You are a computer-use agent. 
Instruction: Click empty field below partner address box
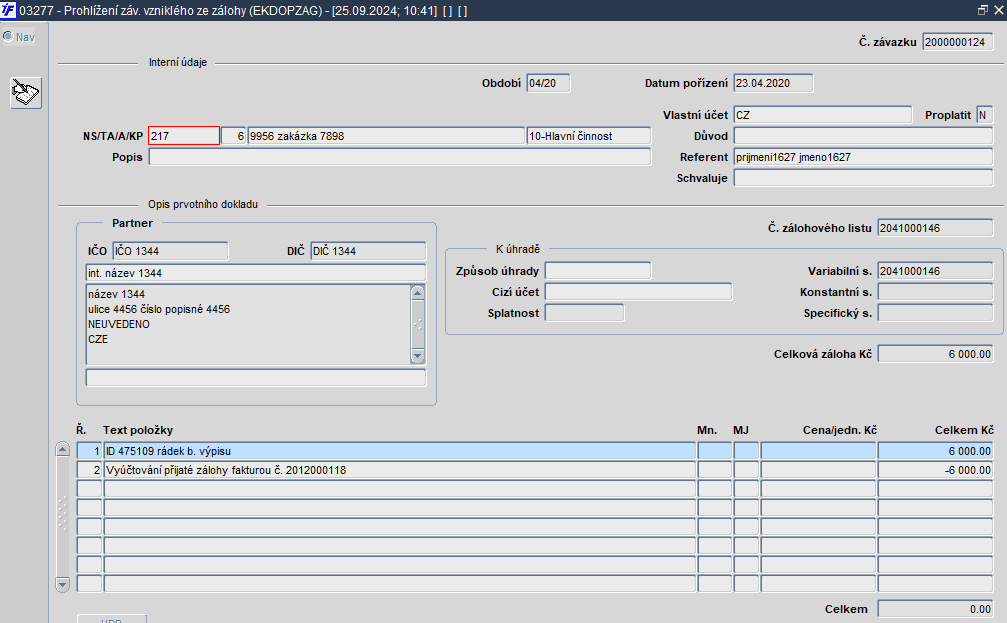[x=256, y=378]
